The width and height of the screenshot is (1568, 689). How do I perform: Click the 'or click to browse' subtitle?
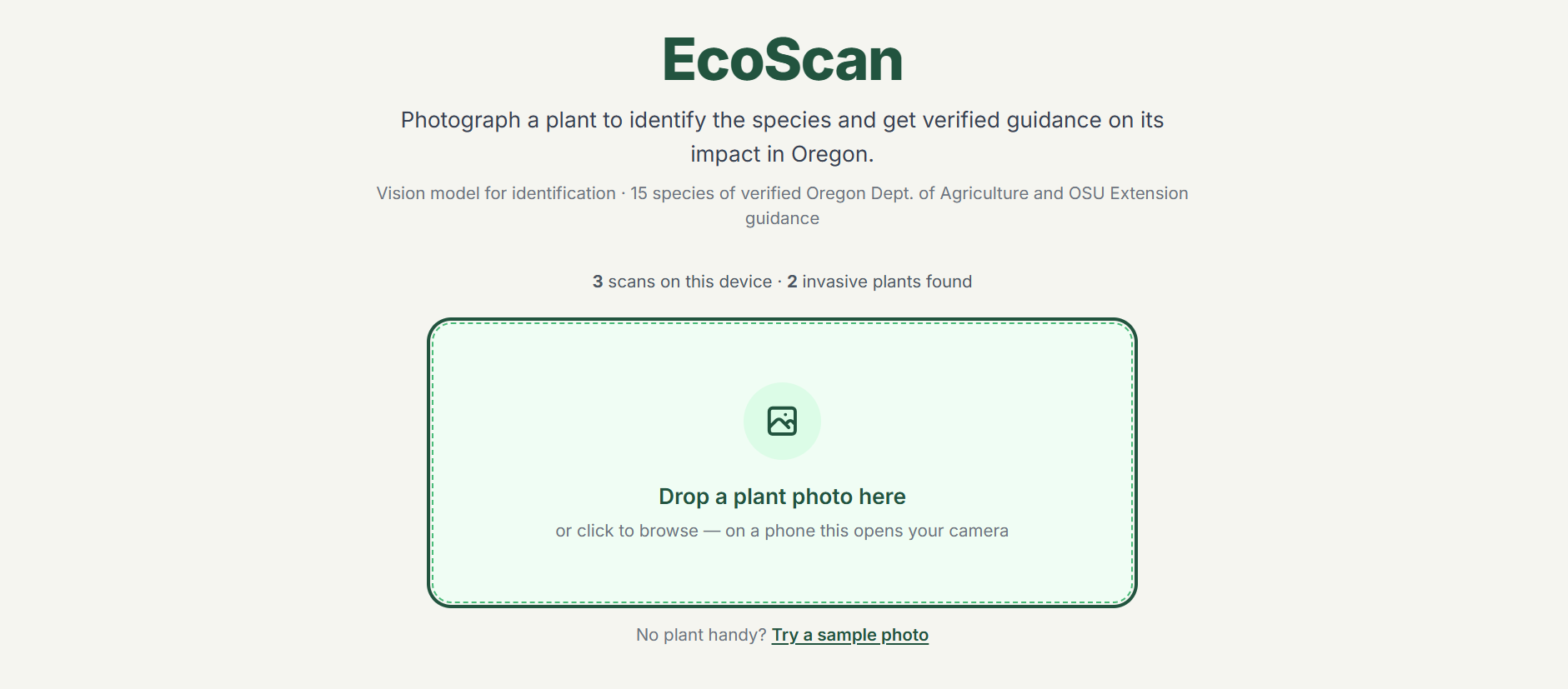pyautogui.click(x=627, y=531)
